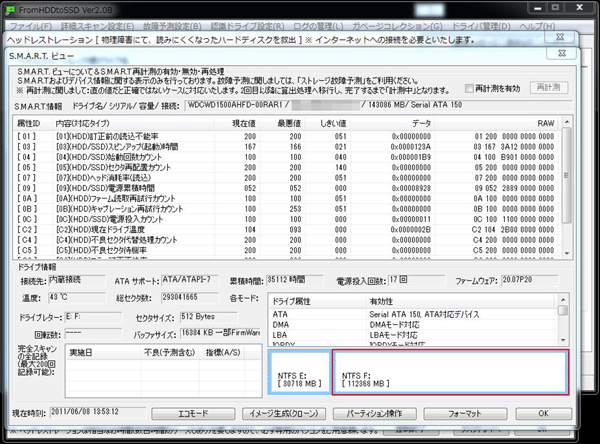Click the 現在値 column header

(x=237, y=123)
